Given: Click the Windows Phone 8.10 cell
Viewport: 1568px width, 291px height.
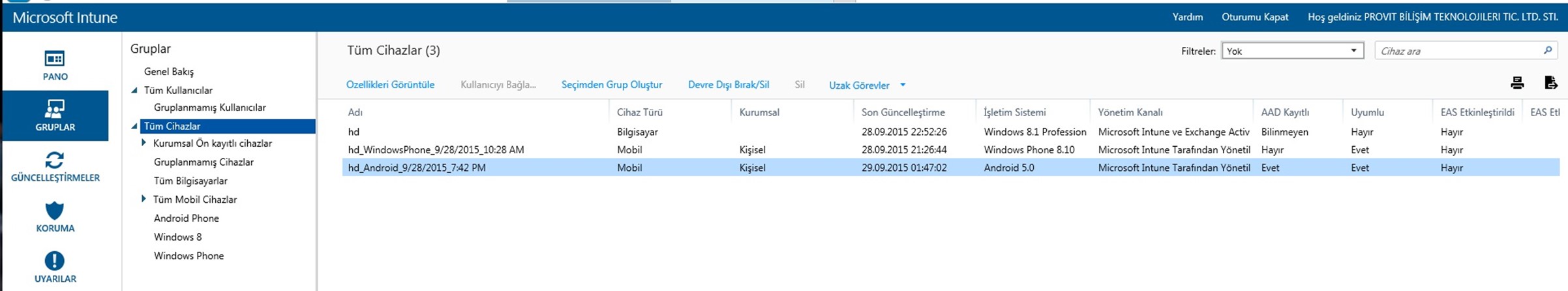Looking at the screenshot, I should coord(1029,149).
